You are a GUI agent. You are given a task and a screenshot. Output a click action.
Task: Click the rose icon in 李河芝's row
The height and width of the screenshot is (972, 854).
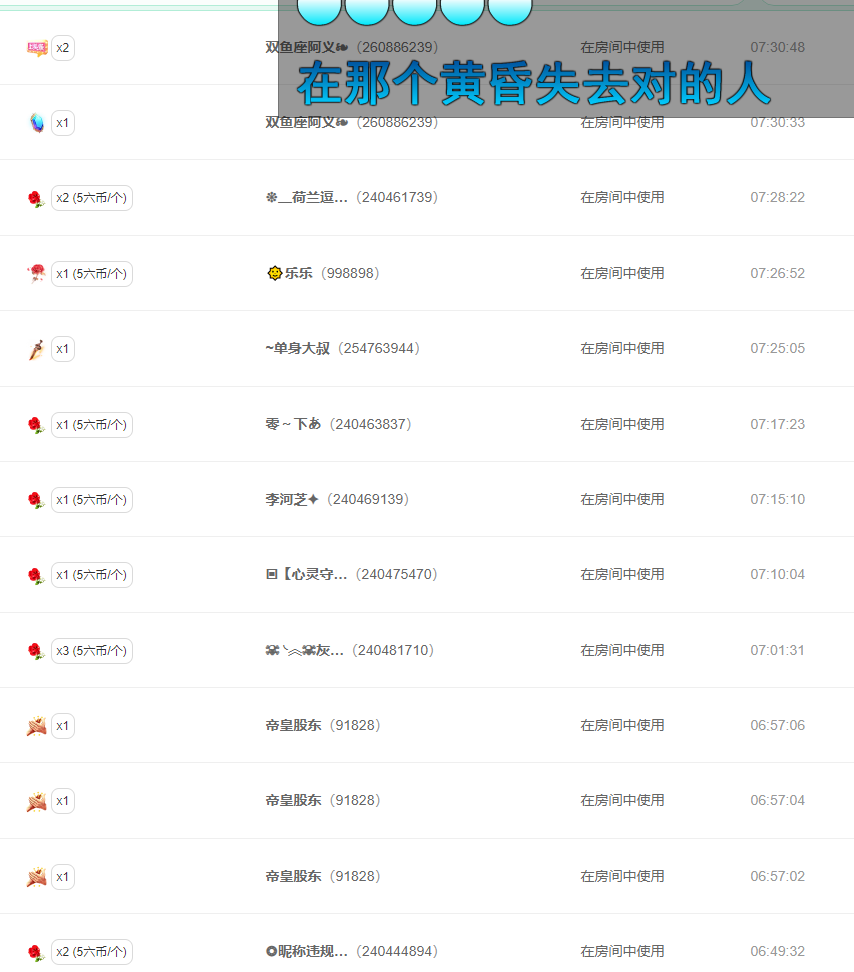pyautogui.click(x=36, y=500)
